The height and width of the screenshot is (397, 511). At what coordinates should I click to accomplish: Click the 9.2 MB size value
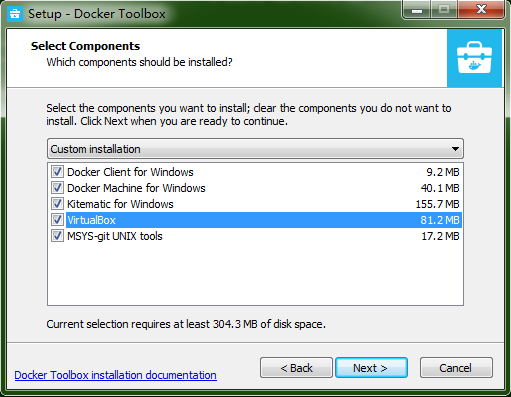443,172
